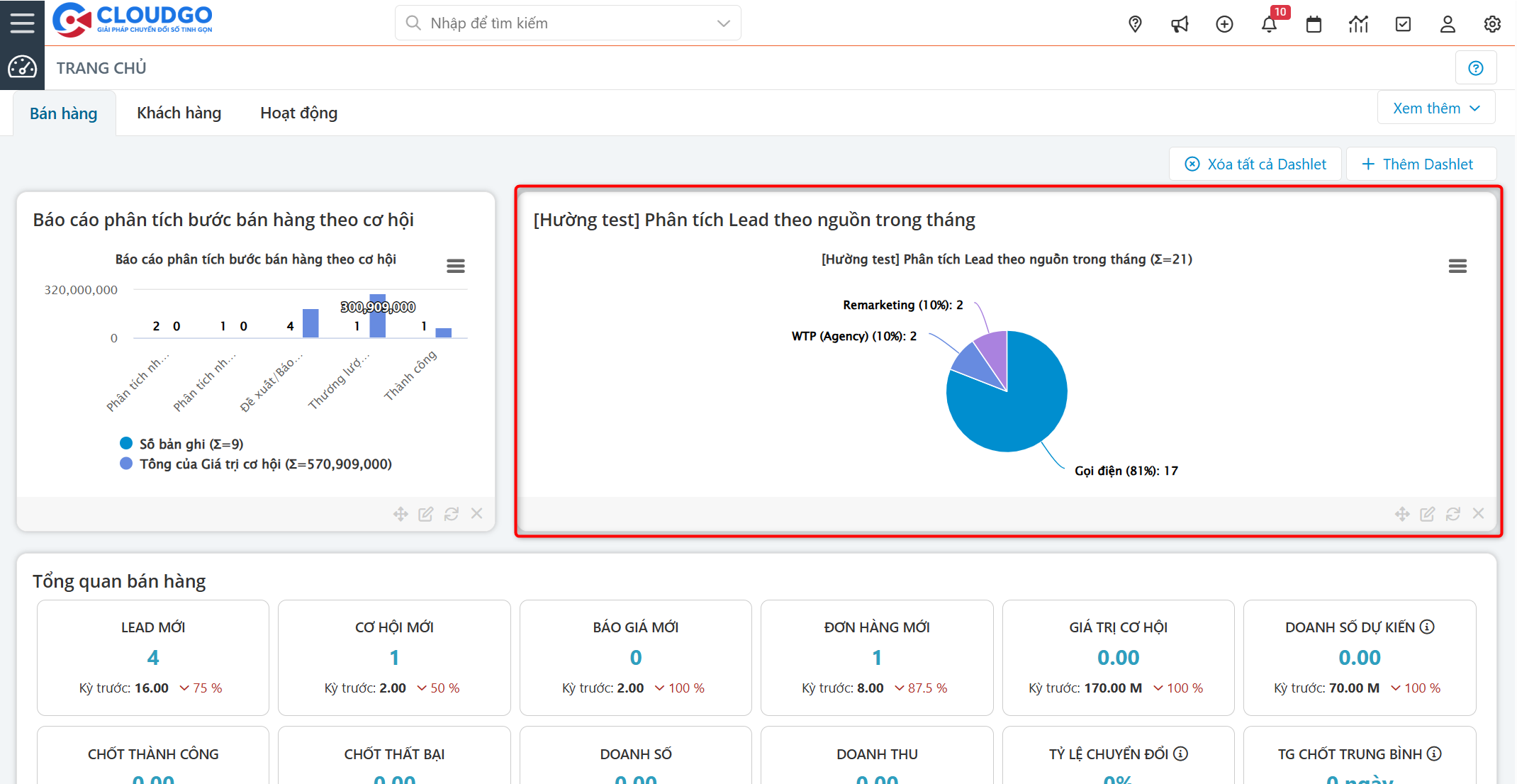
Task: Switch to the Khách hàng tab
Action: (179, 113)
